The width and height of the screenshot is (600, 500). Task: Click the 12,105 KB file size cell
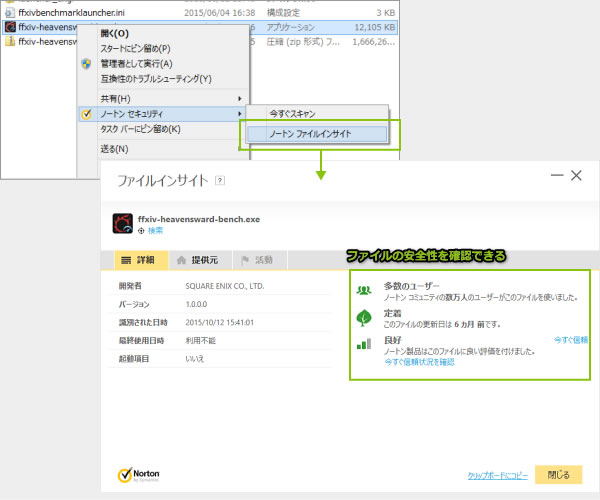pyautogui.click(x=375, y=27)
